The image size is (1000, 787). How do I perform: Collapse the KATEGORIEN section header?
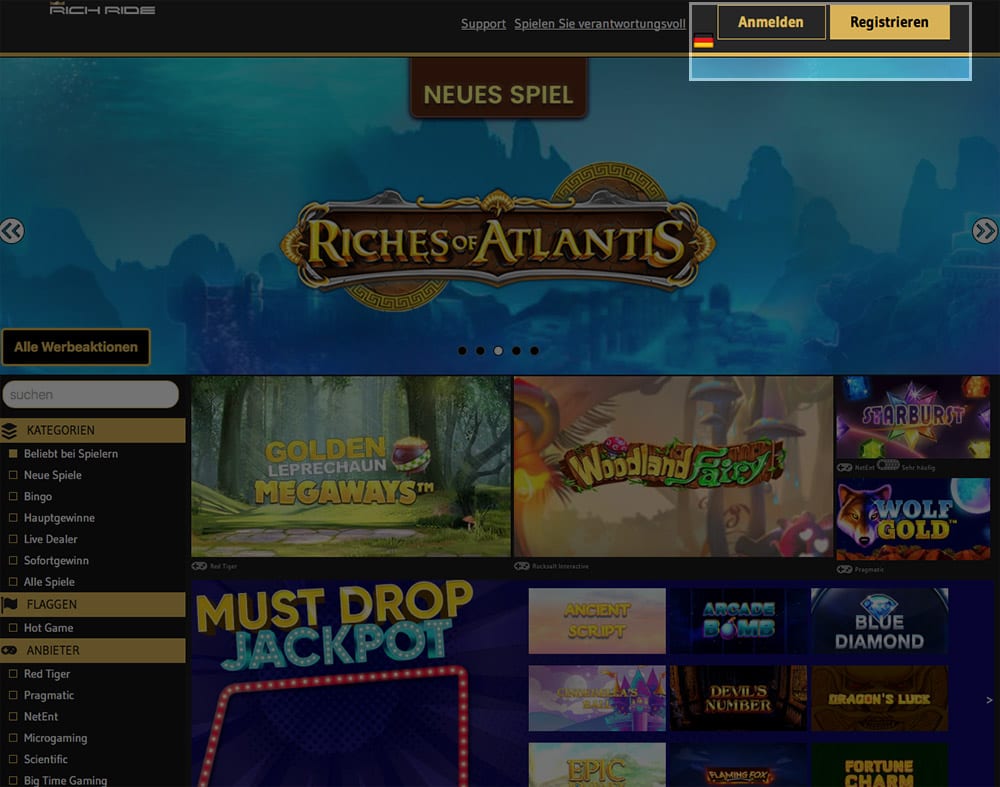[x=93, y=430]
